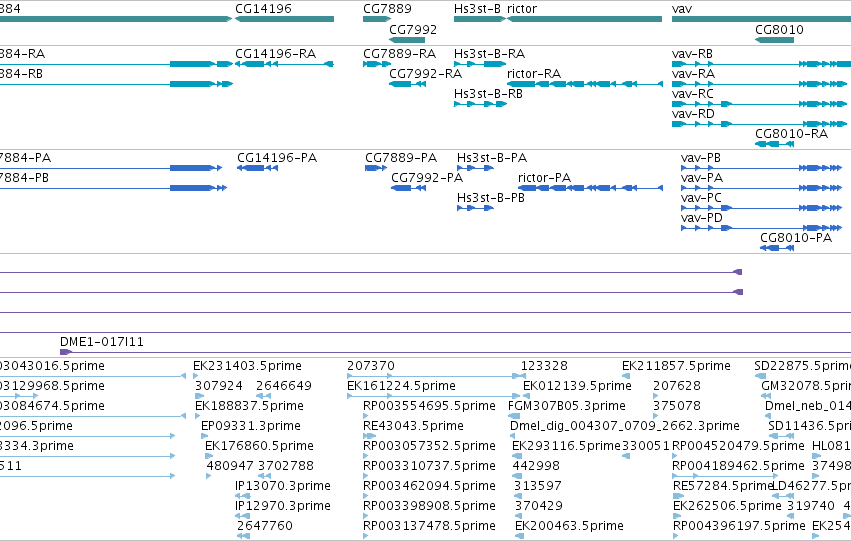Select the EK012139.5prime EST label
The image size is (851, 541).
click(x=577, y=386)
